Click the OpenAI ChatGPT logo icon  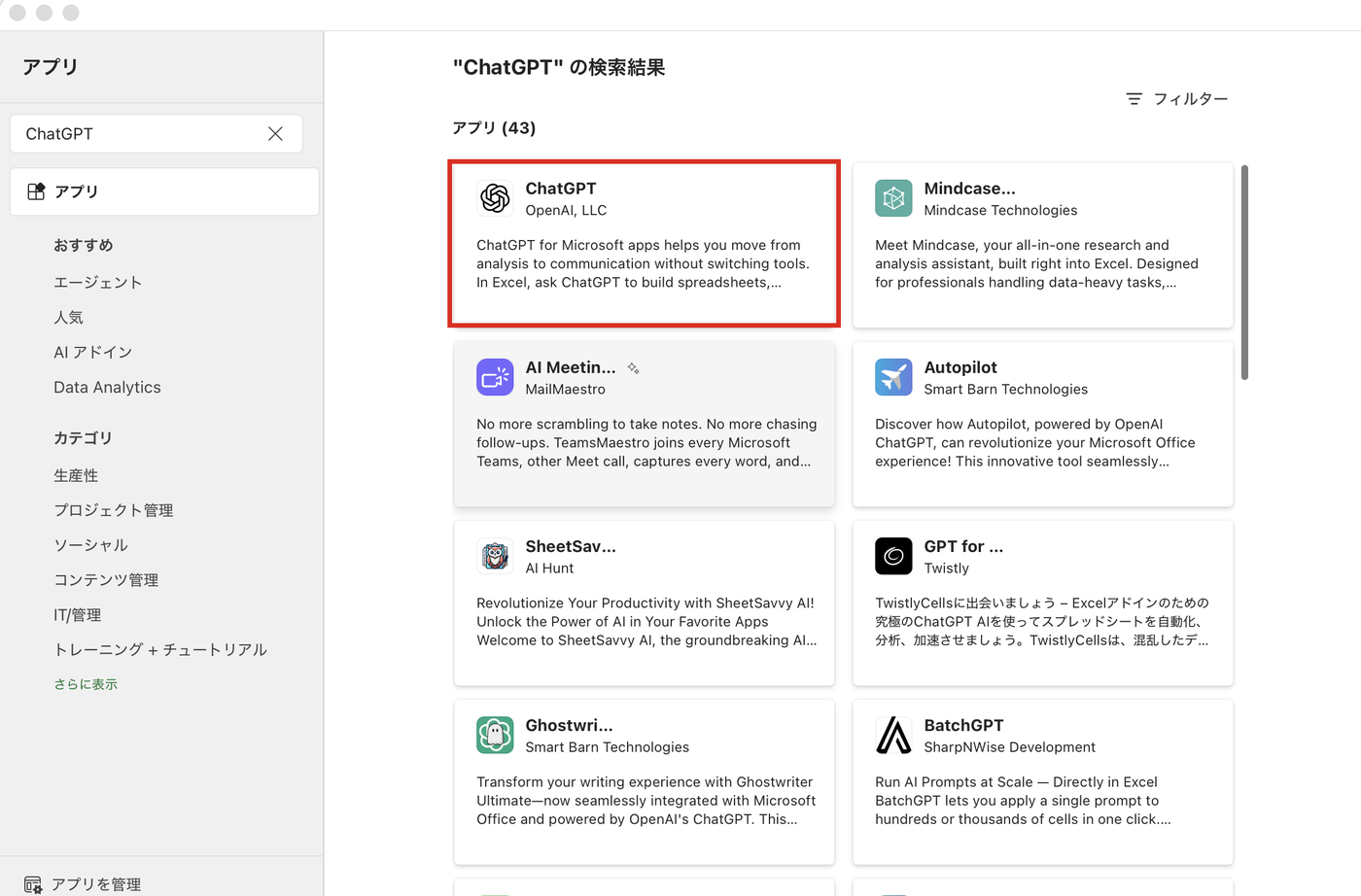click(x=495, y=198)
